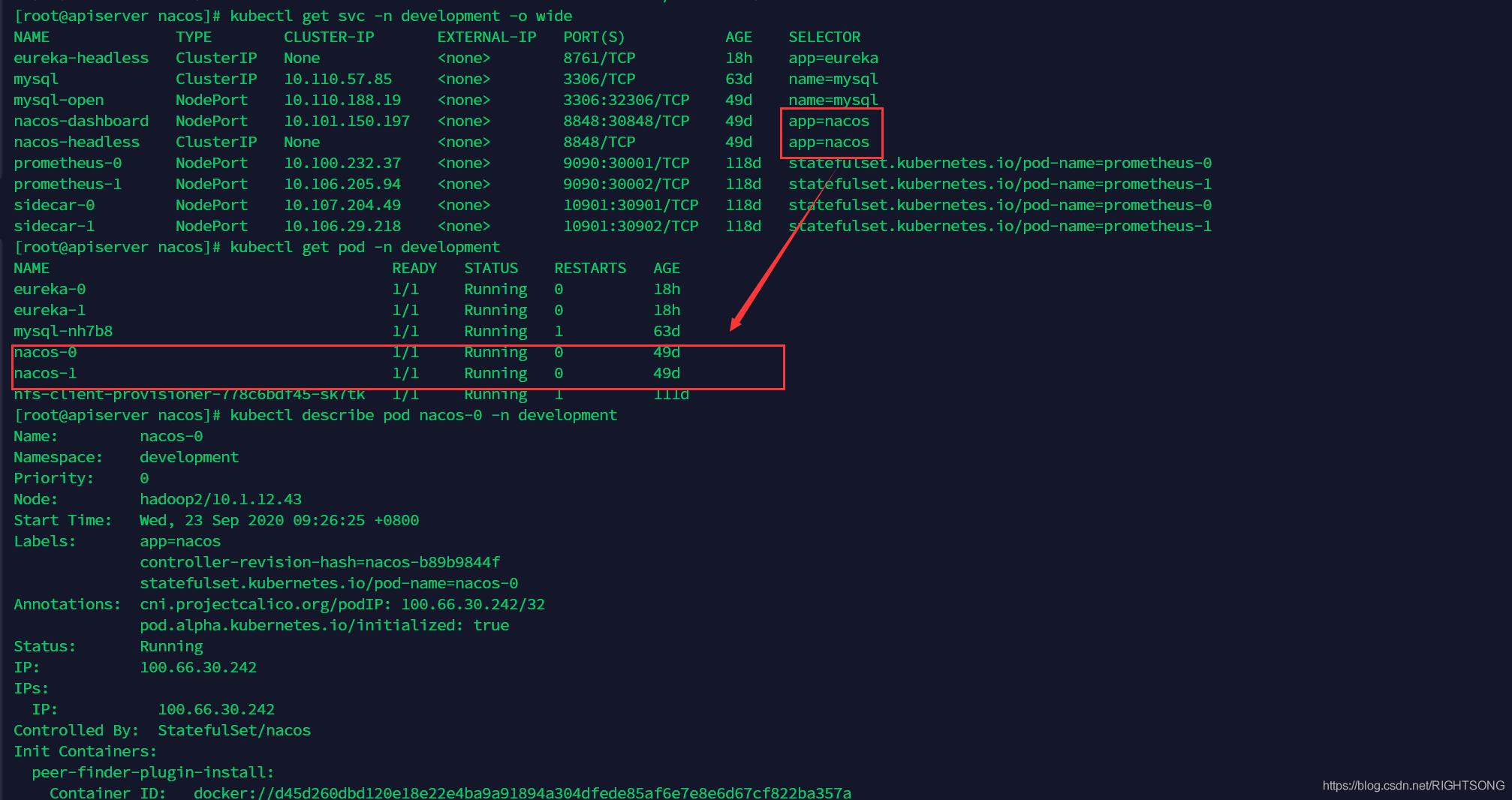
Task: Click pod.alpha.kubernetes.io/initialized annotation
Action: point(324,625)
